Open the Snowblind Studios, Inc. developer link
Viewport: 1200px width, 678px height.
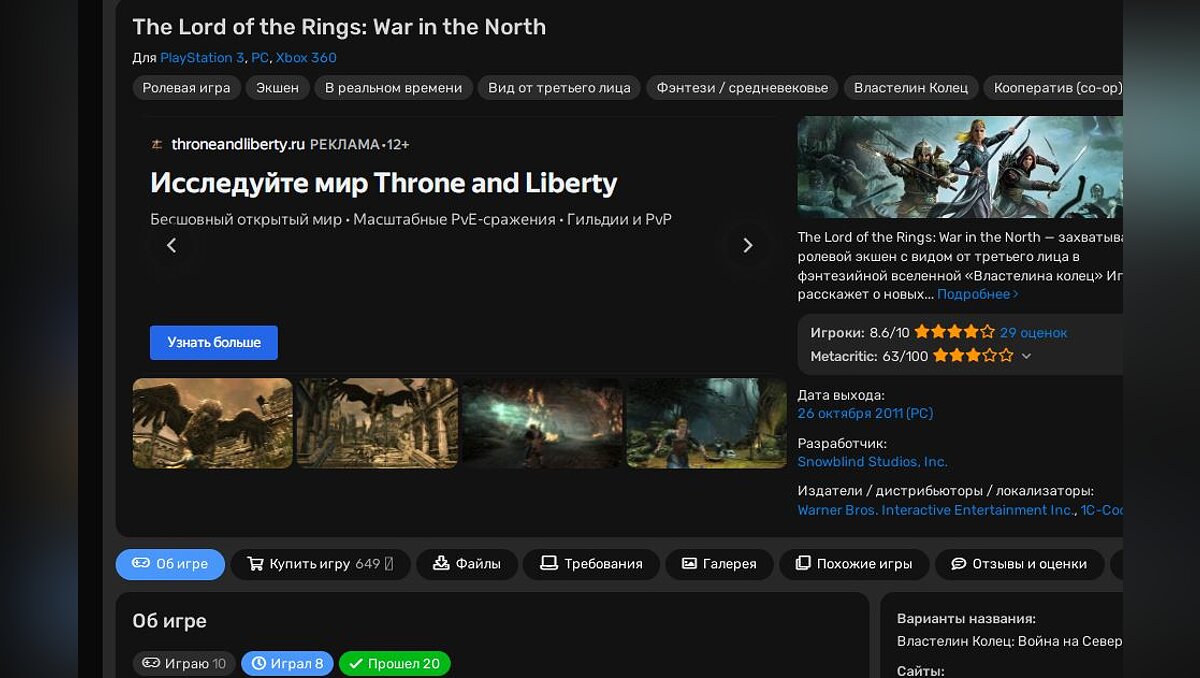click(x=873, y=462)
